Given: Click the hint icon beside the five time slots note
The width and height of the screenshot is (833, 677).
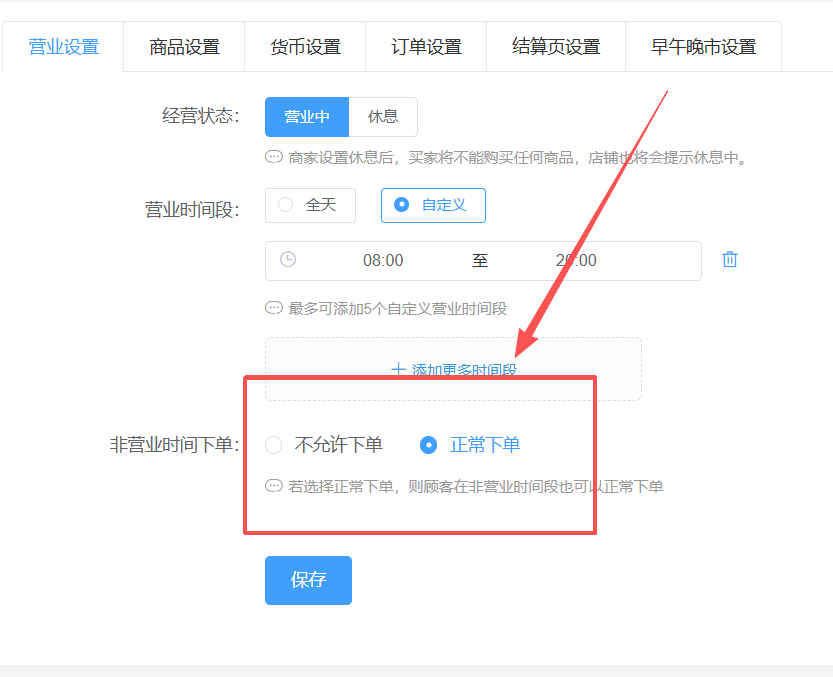Looking at the screenshot, I should (x=274, y=308).
